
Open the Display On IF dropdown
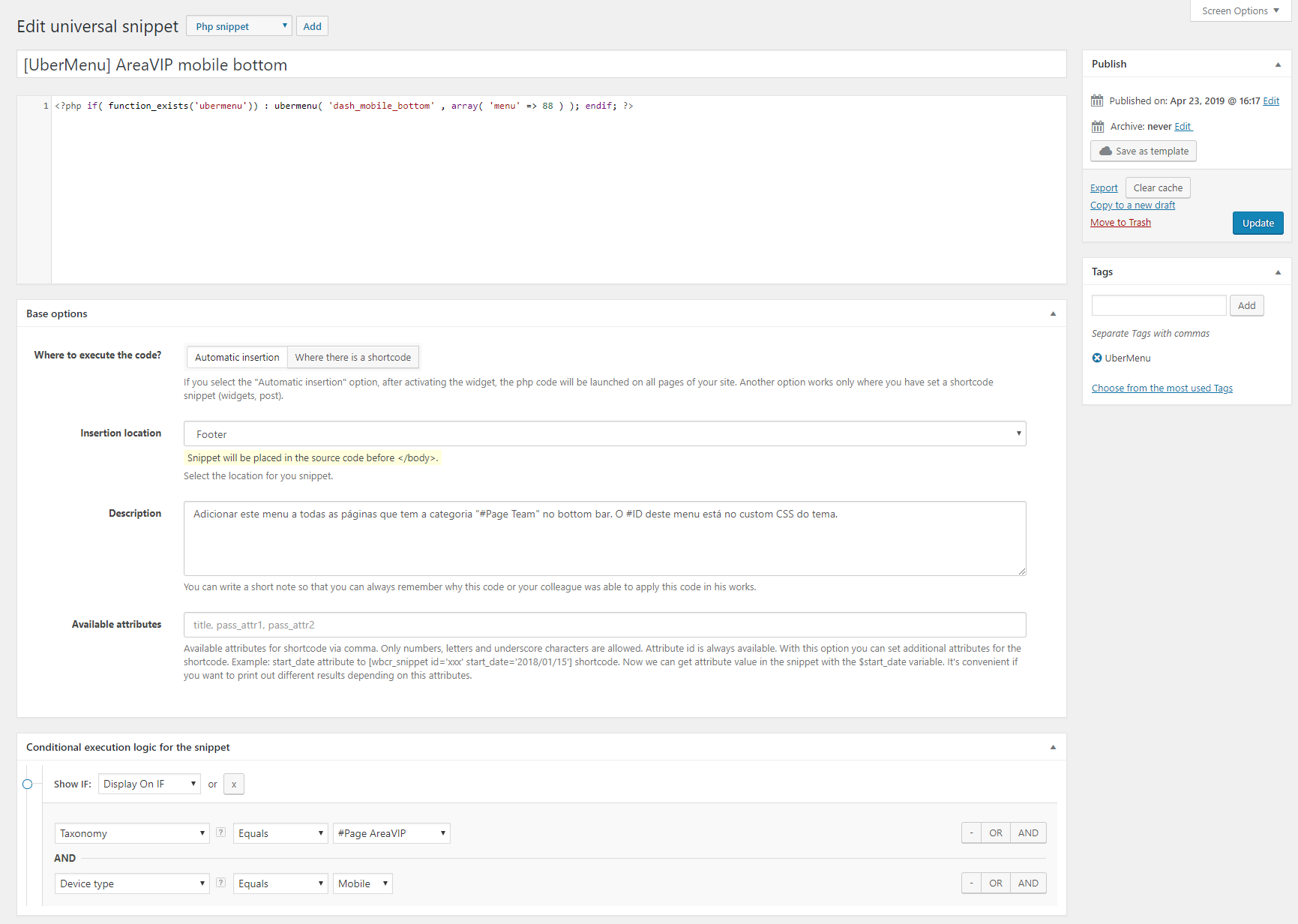click(x=149, y=784)
